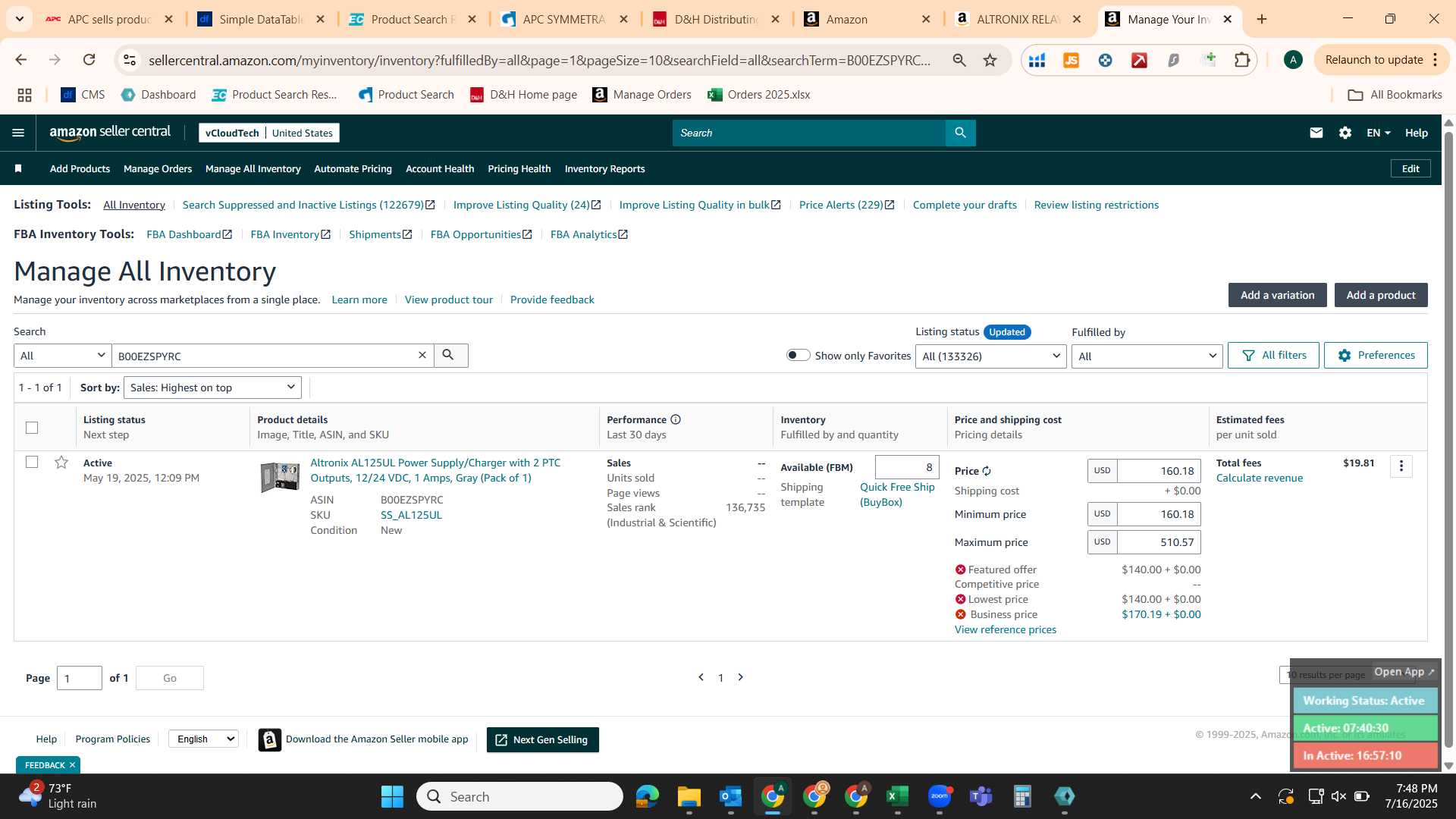Open the Automate Pricing menu item
1456x819 pixels.
point(353,168)
